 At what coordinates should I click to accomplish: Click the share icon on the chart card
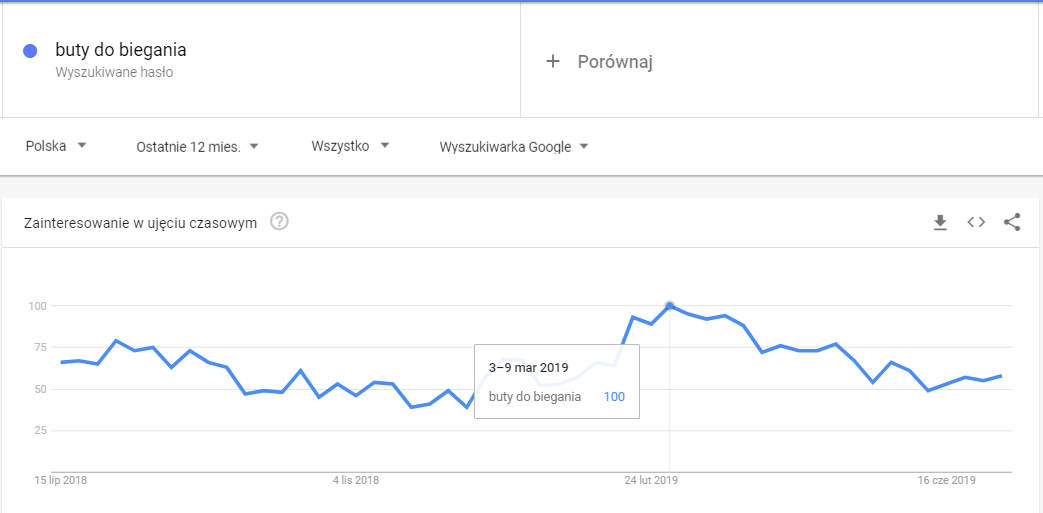click(1012, 222)
